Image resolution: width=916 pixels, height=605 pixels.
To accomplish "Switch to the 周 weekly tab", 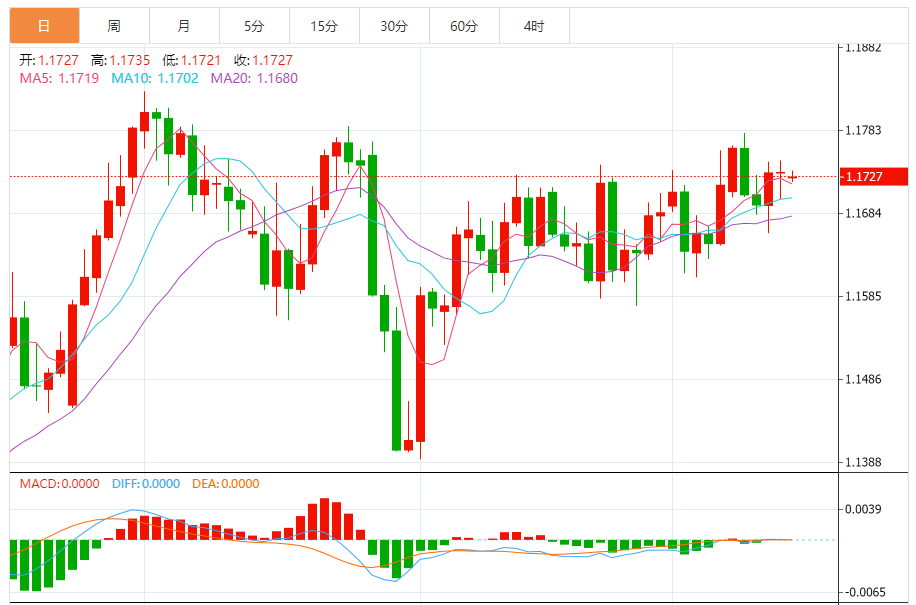I will pos(114,26).
